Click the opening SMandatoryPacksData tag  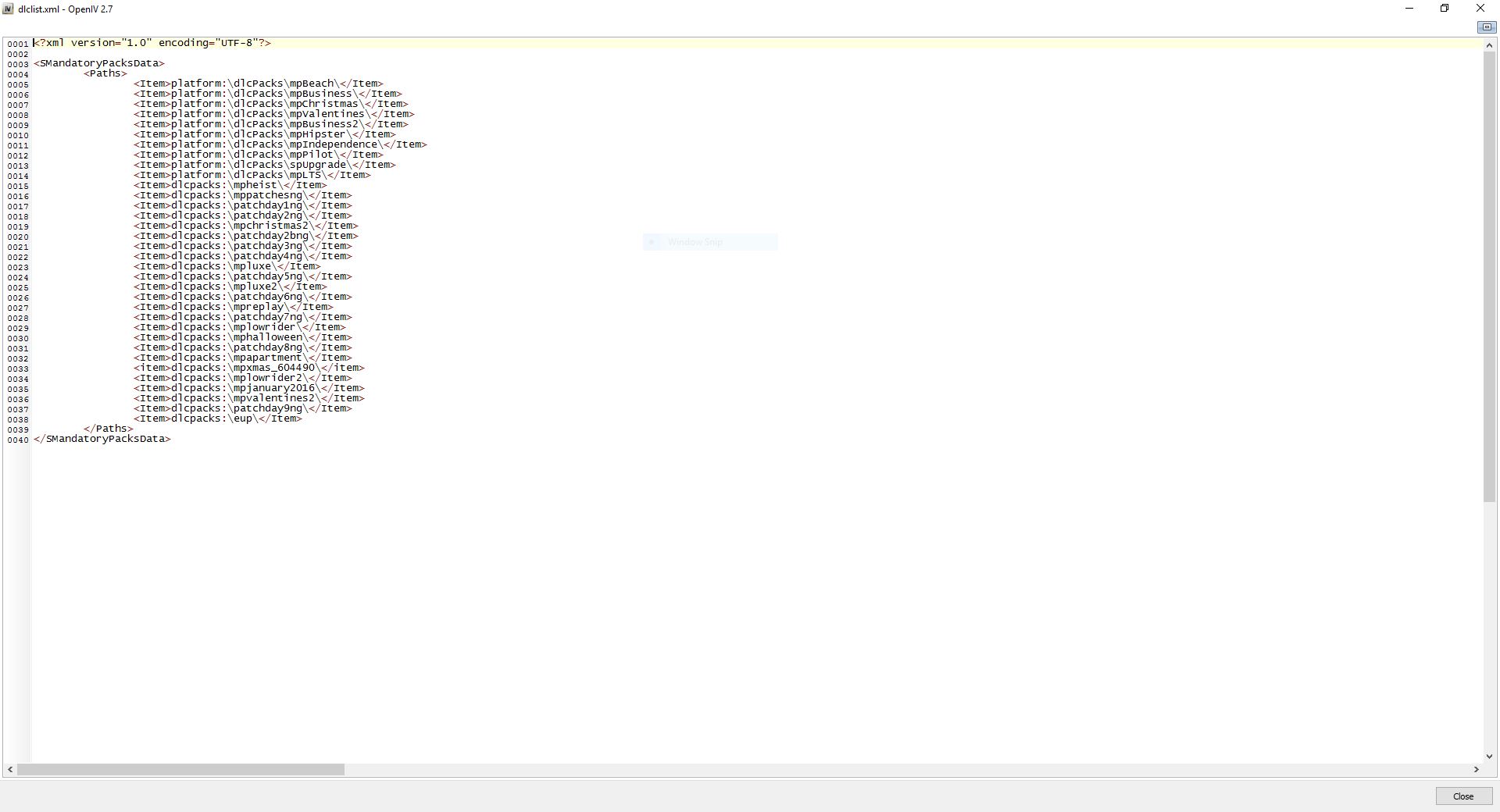pyautogui.click(x=99, y=63)
